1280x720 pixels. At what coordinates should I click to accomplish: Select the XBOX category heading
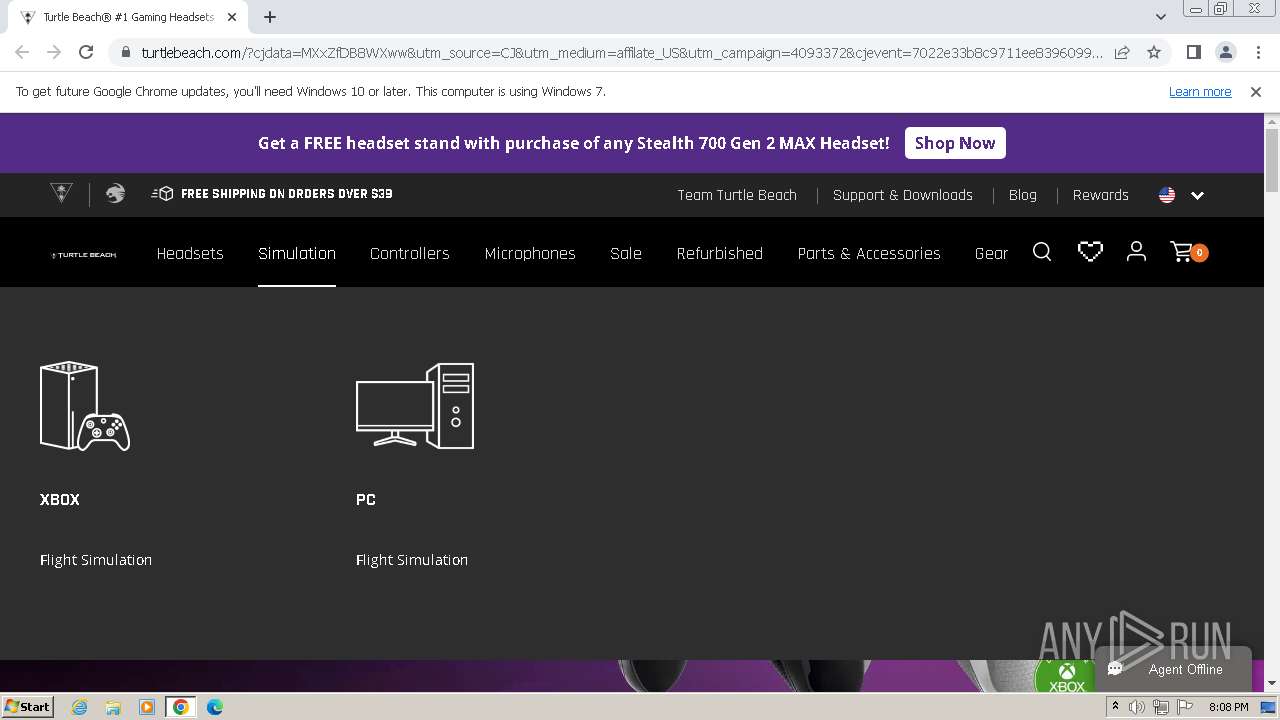[x=60, y=499]
